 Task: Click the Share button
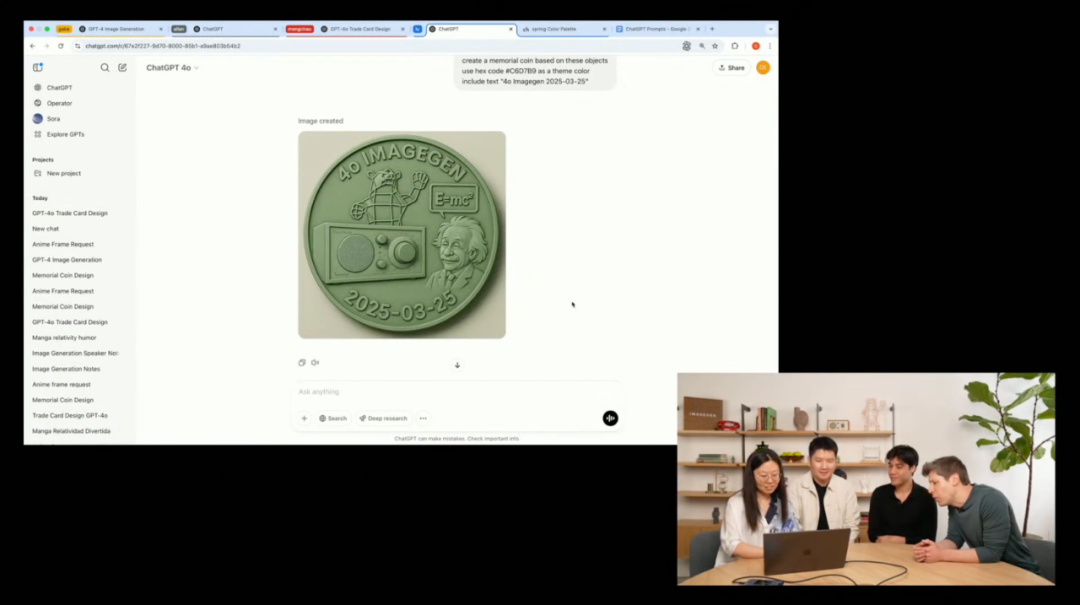pos(731,67)
